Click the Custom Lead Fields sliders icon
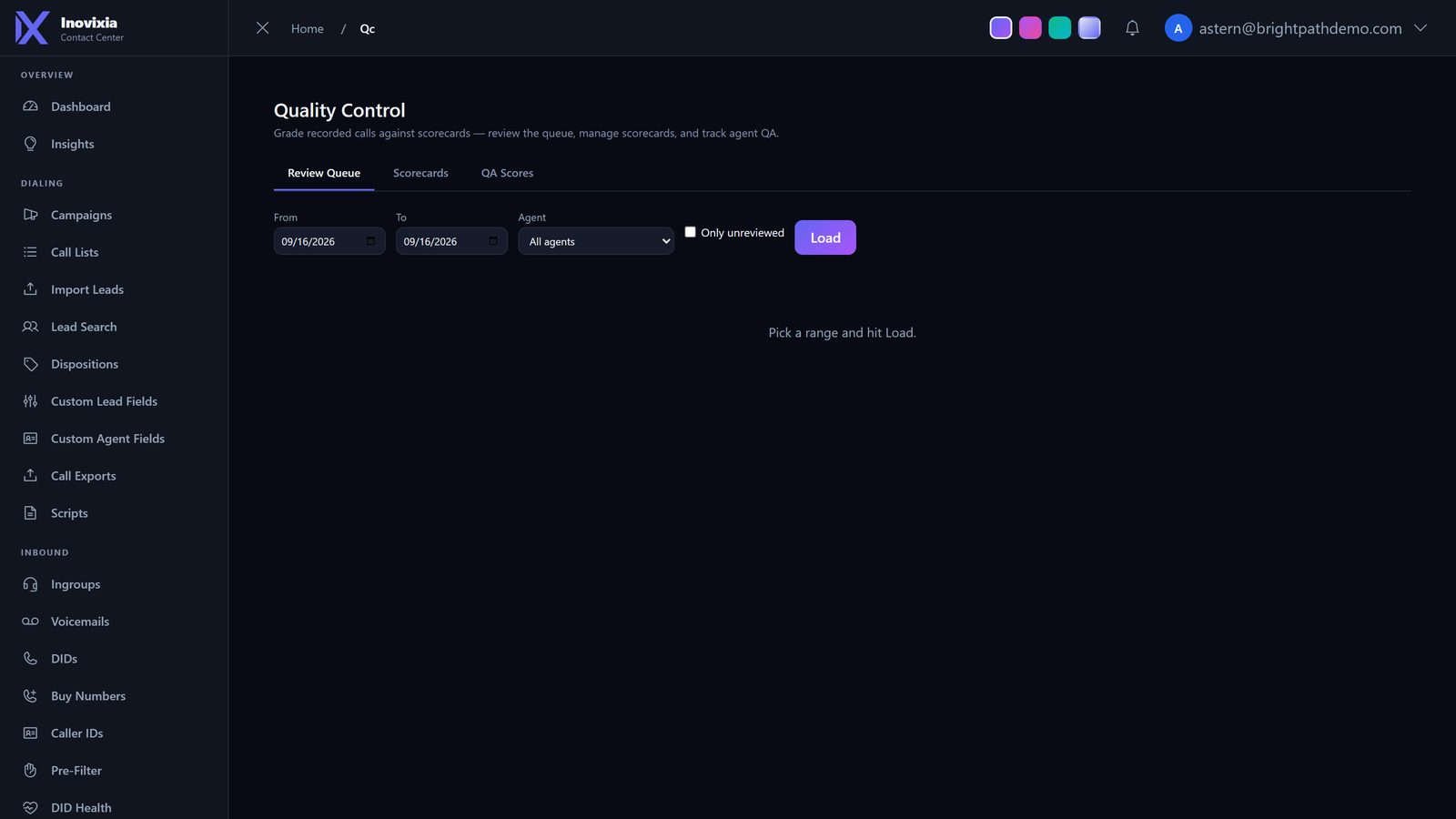This screenshot has width=1456, height=819. pos(30,401)
